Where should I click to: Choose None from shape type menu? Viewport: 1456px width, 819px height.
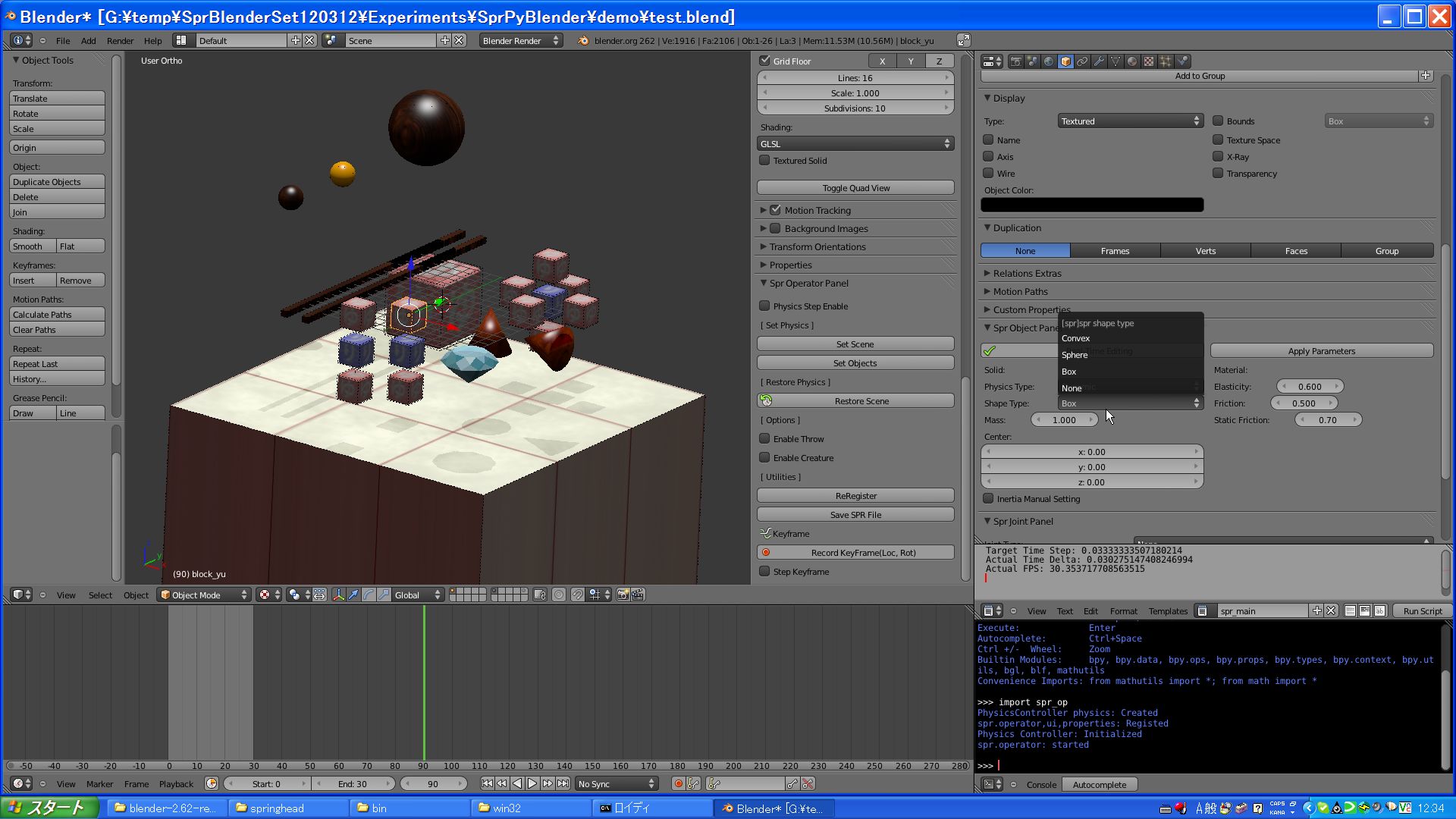tap(1130, 388)
